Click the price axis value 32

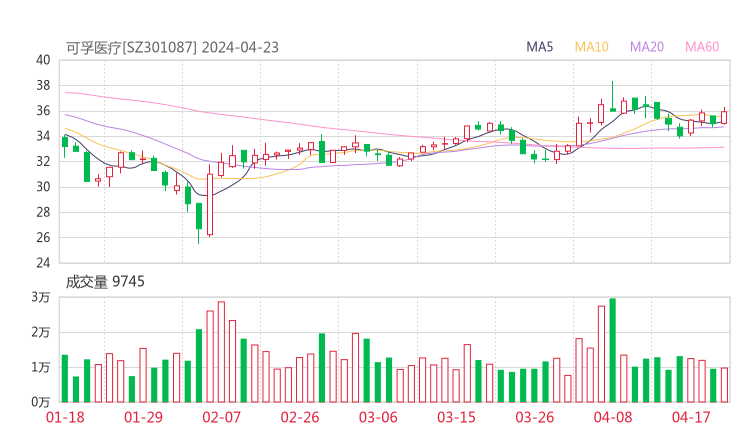pyautogui.click(x=43, y=161)
